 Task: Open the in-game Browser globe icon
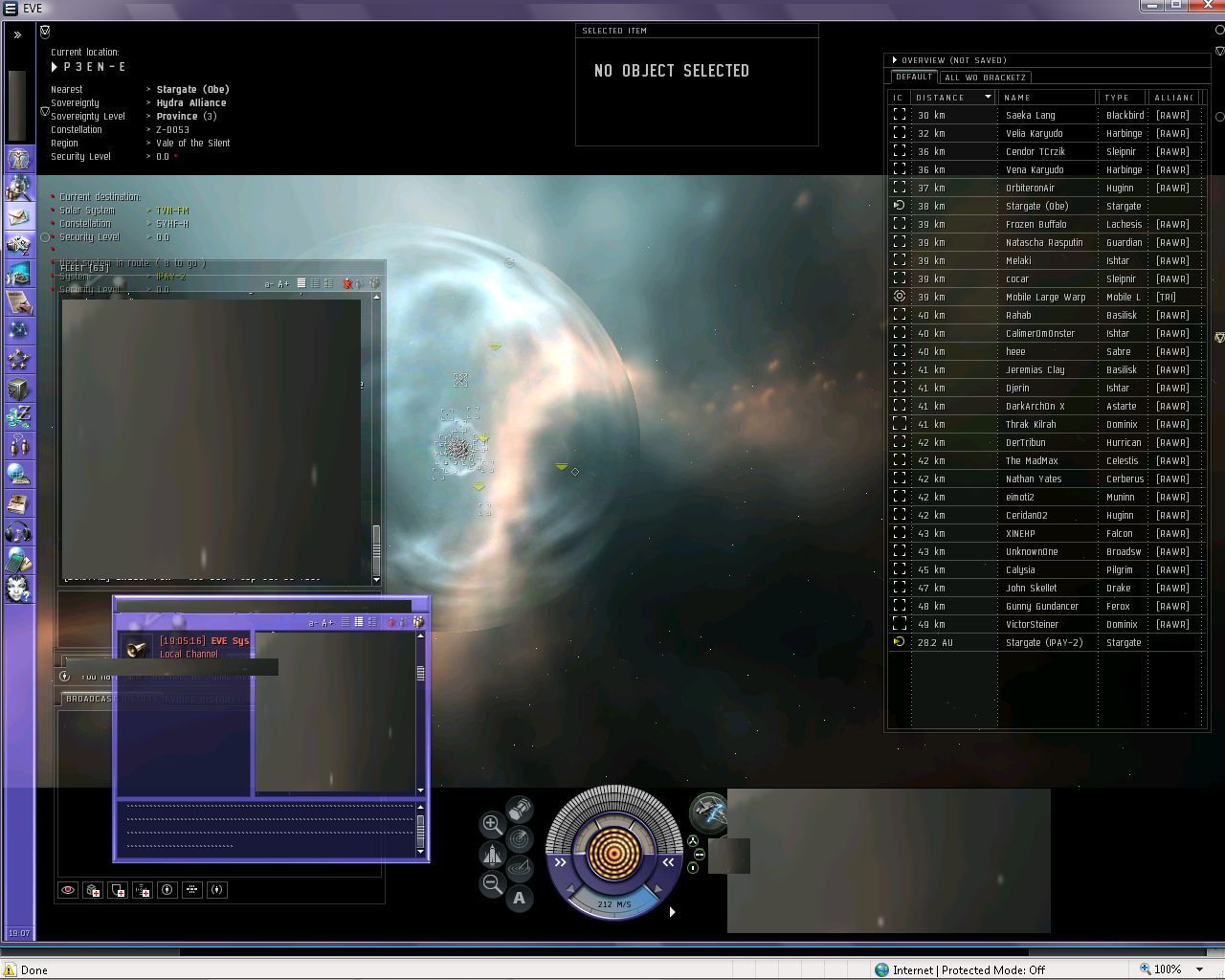tap(18, 474)
